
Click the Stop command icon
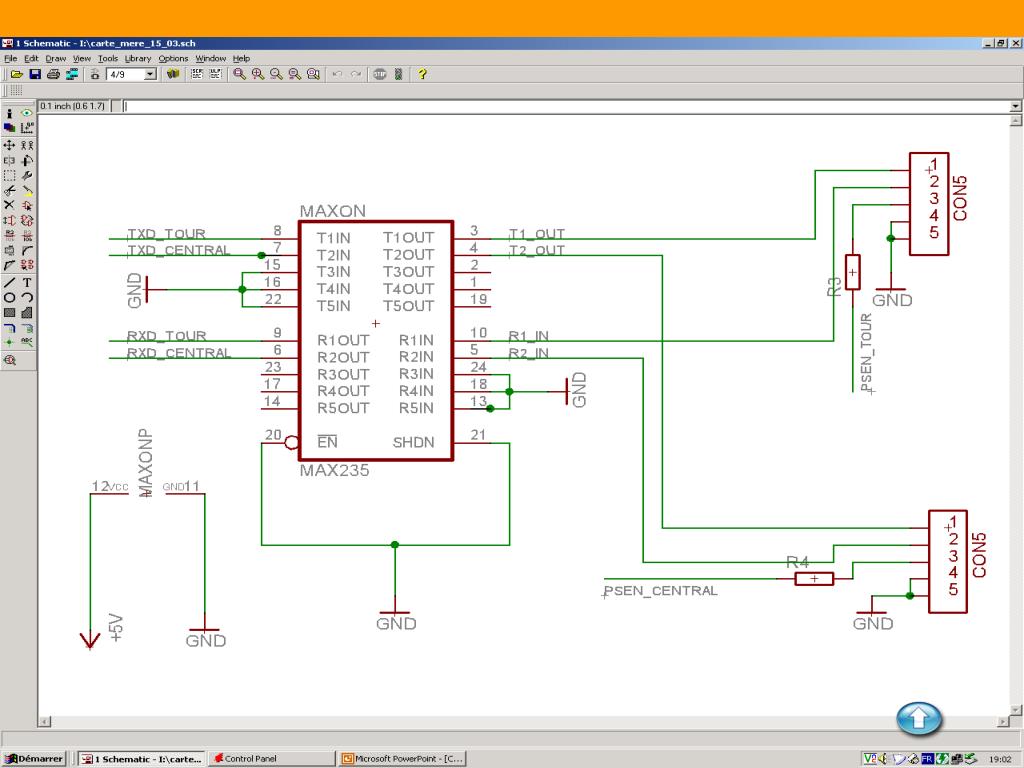(380, 74)
